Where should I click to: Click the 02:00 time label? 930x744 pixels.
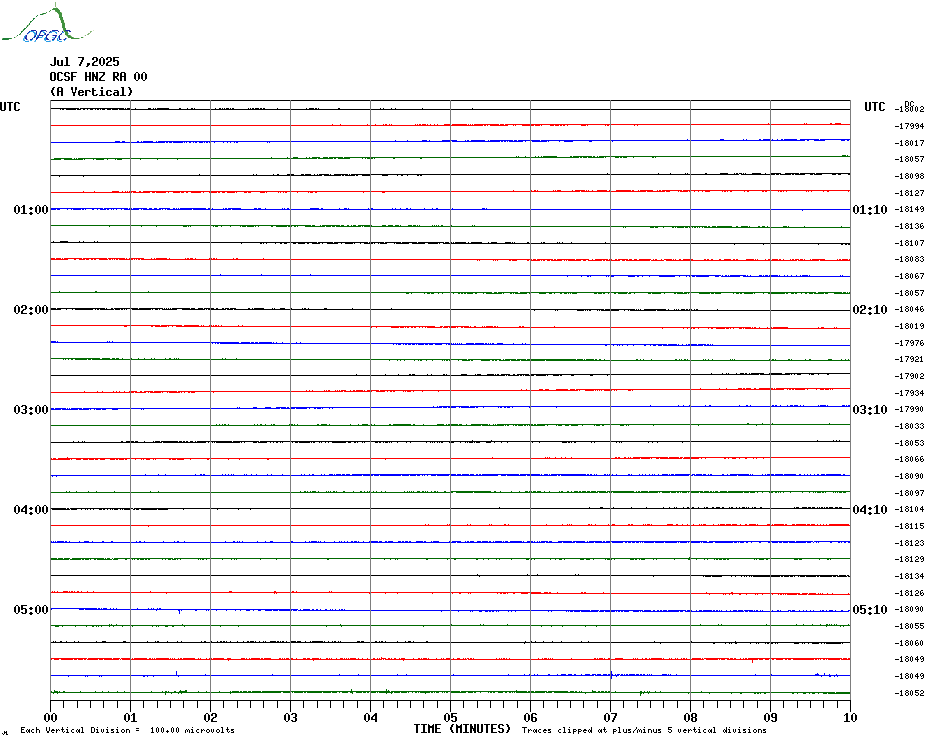[31, 310]
